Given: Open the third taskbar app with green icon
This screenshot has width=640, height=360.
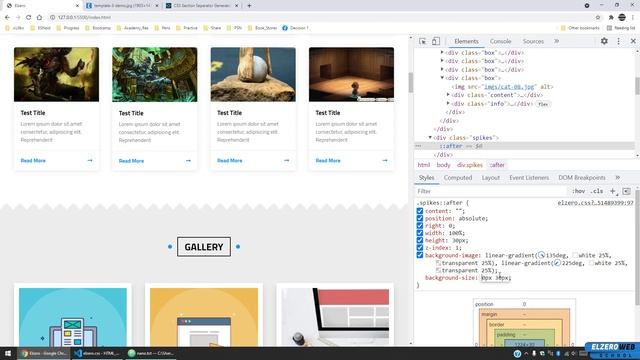Looking at the screenshot, I should click(150, 353).
